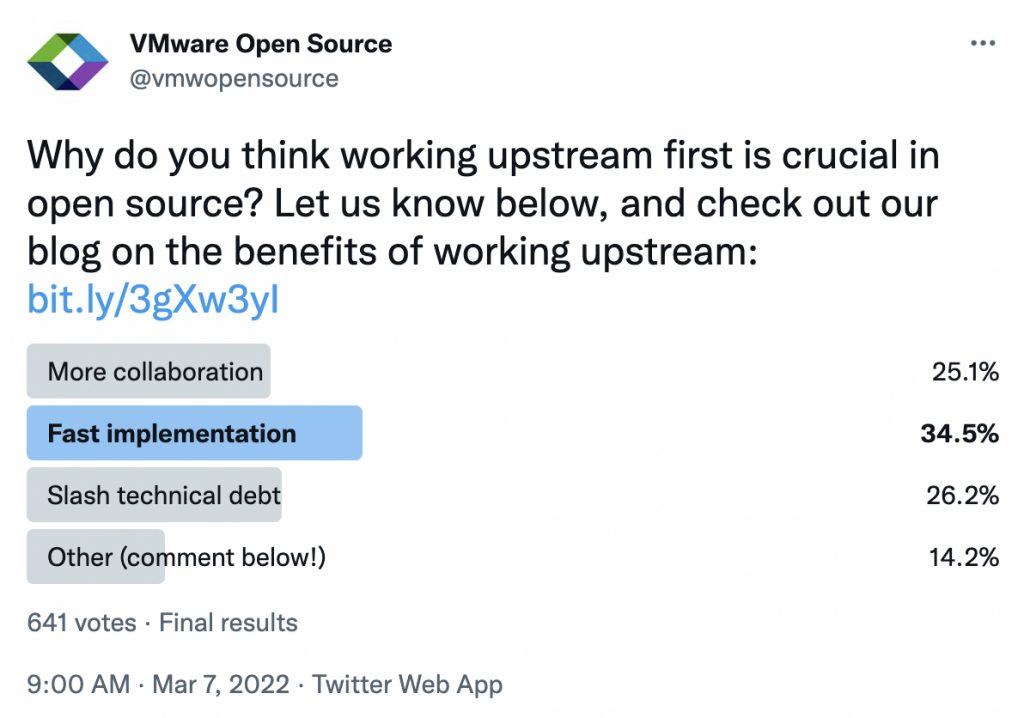
Task: Click the 34.5% winning poll percentage
Action: (x=960, y=434)
